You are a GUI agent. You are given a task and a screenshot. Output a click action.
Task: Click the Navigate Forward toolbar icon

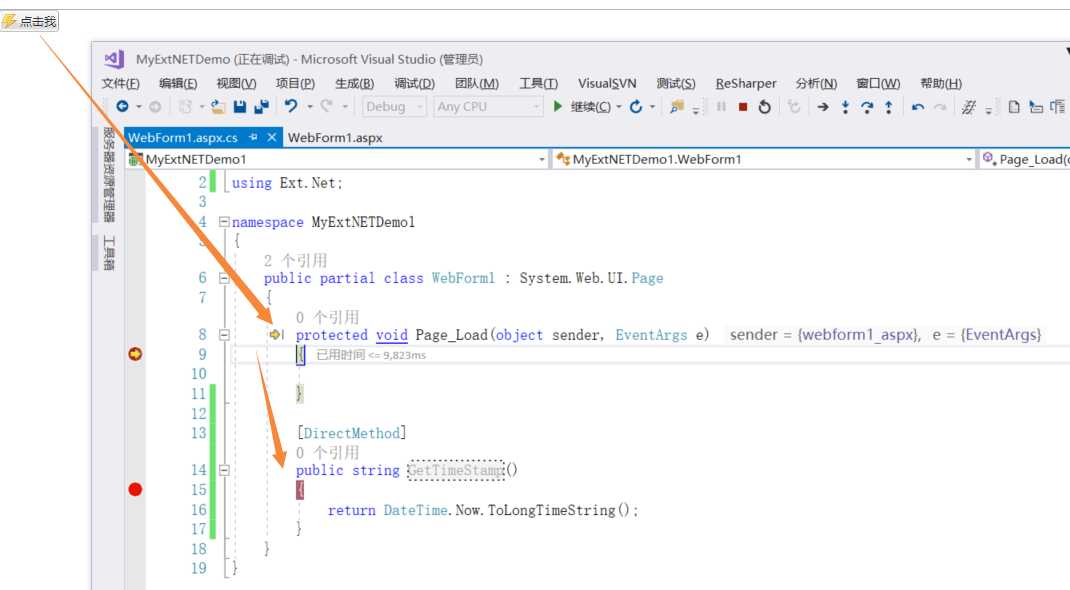(155, 106)
